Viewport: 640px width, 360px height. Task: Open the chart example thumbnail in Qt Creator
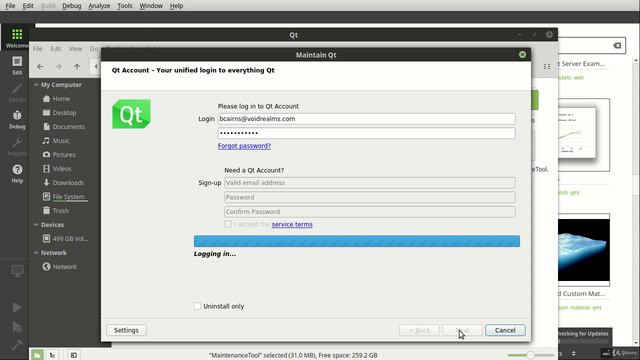coord(584,135)
